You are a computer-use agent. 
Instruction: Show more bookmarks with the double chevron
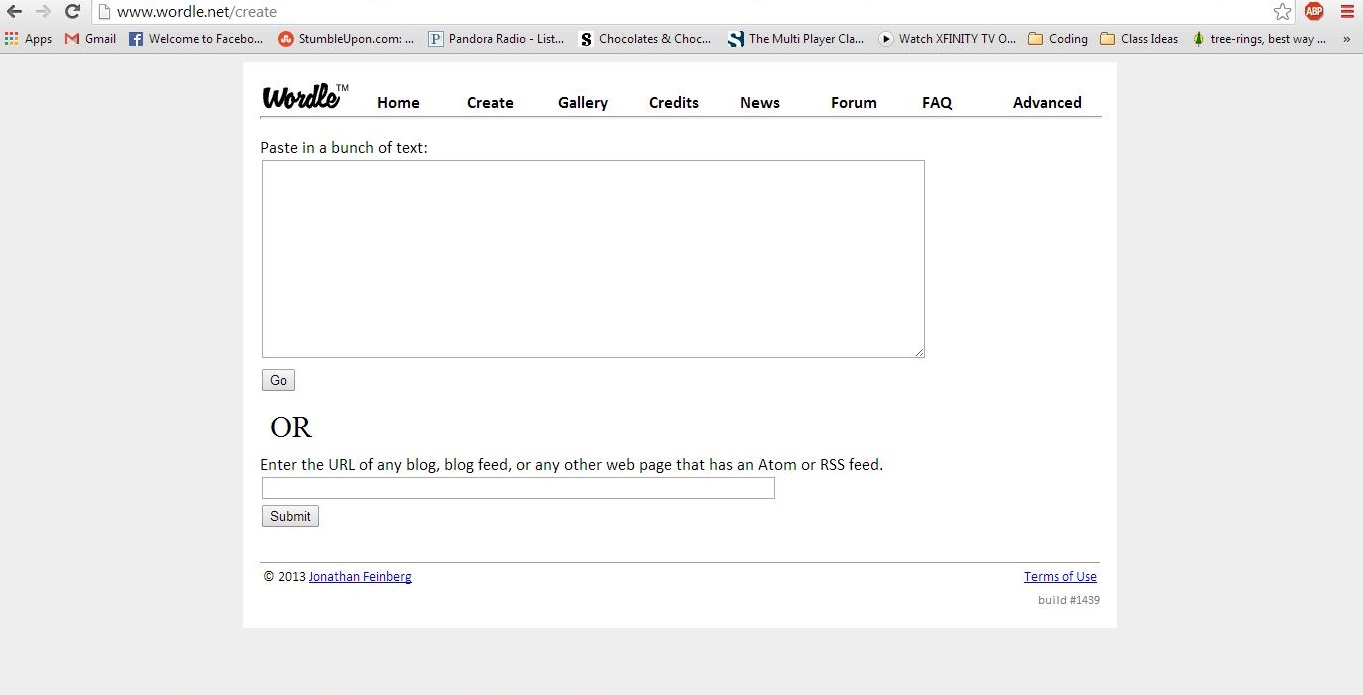pyautogui.click(x=1346, y=39)
